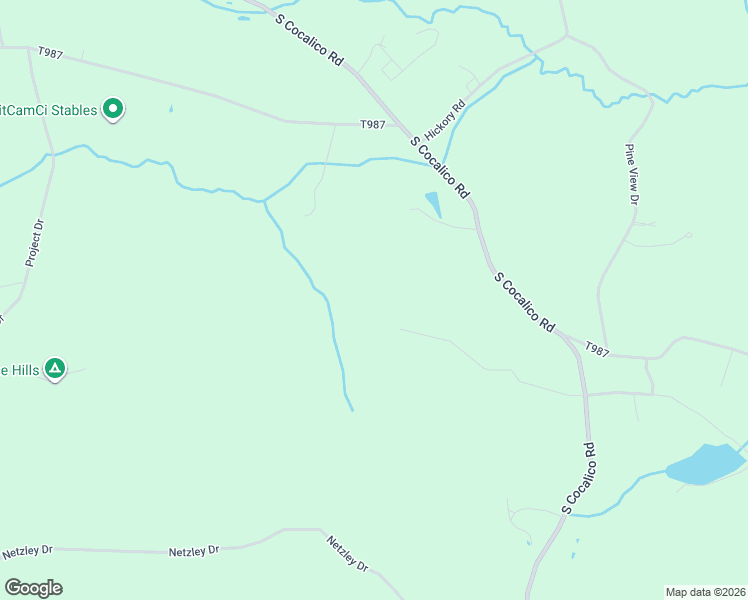Click the Pine View Dr label
This screenshot has height=600, width=748.
[632, 175]
